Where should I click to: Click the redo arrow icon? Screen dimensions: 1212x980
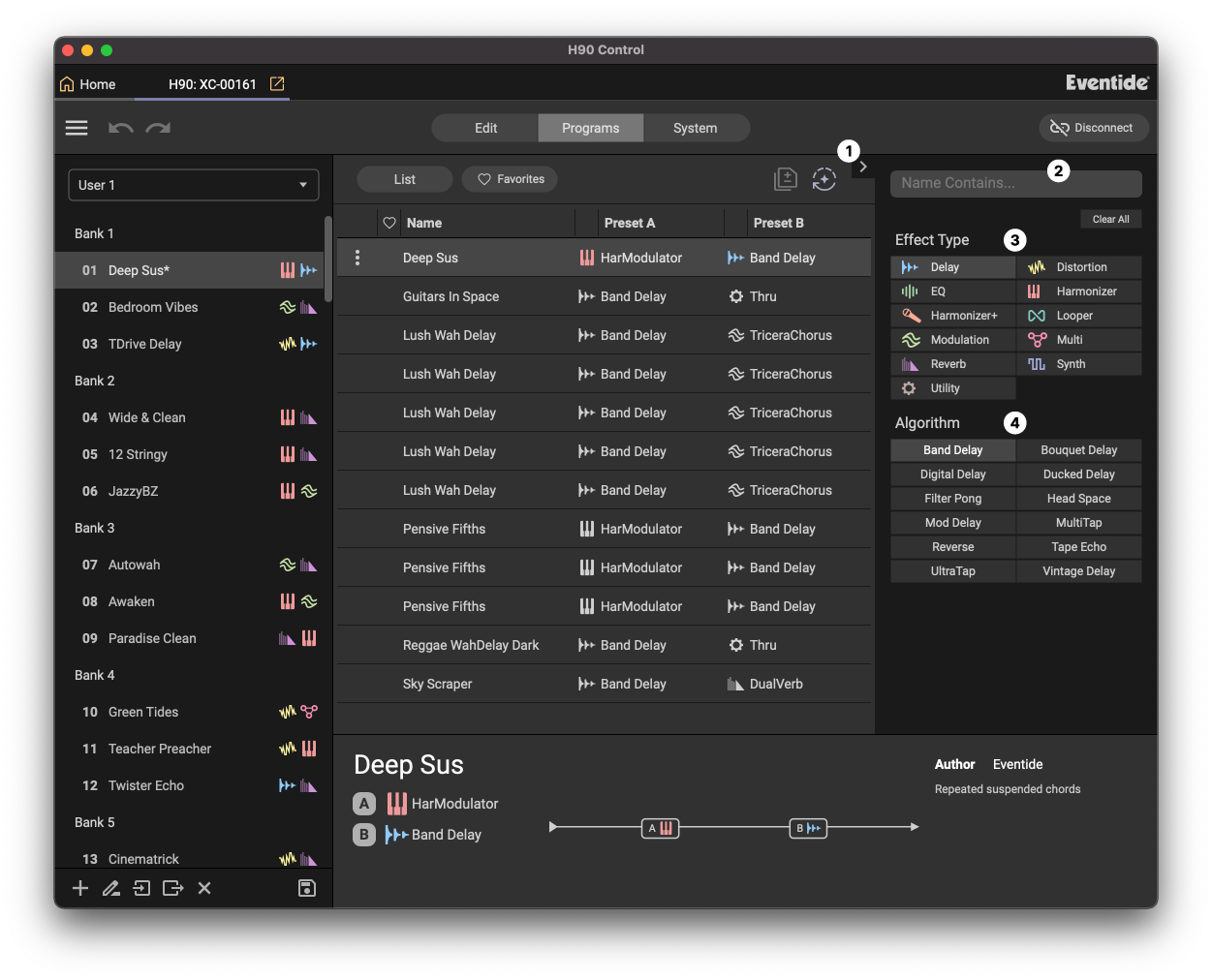158,128
